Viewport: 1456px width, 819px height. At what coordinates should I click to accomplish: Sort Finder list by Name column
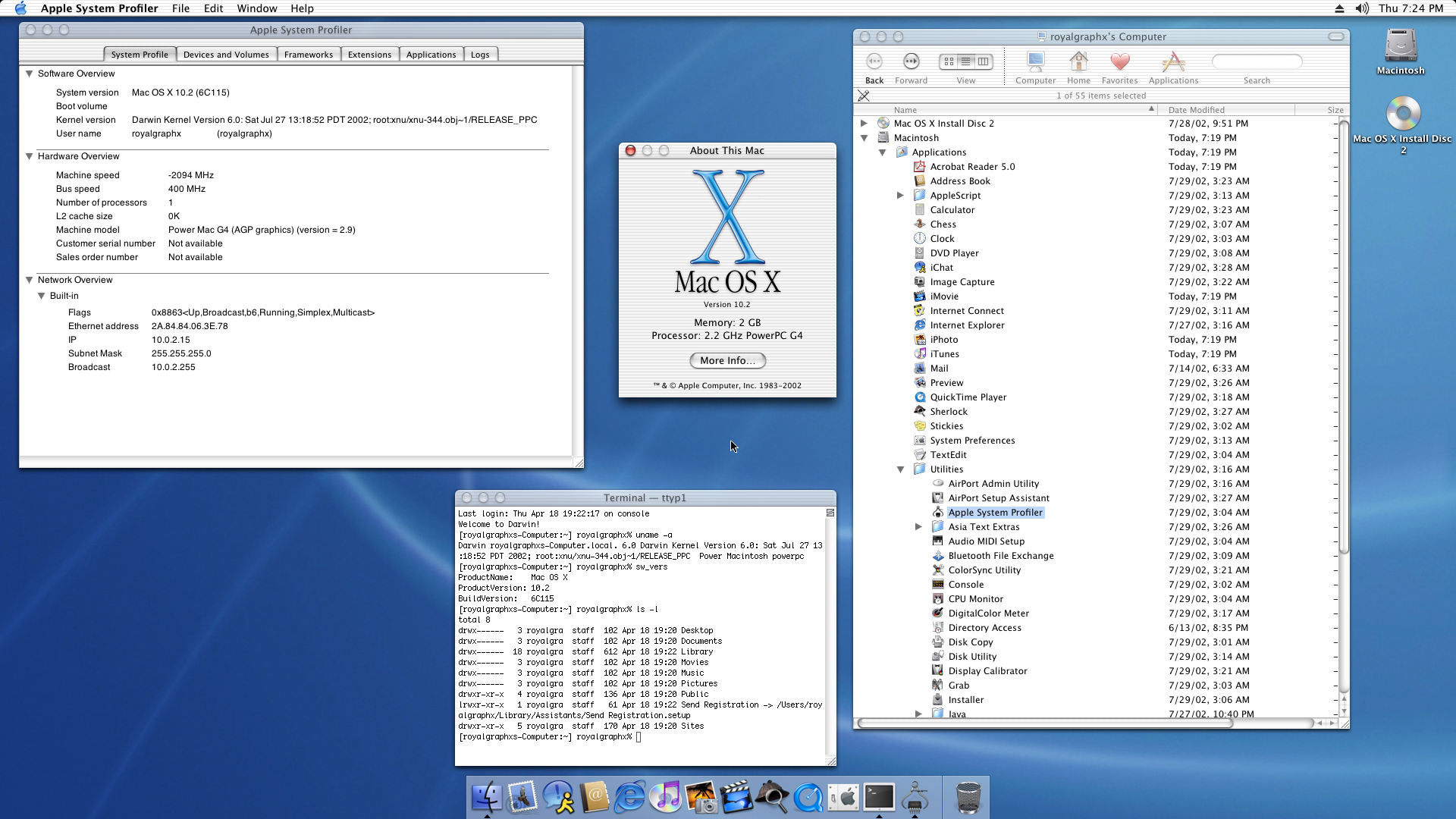tap(1006, 110)
